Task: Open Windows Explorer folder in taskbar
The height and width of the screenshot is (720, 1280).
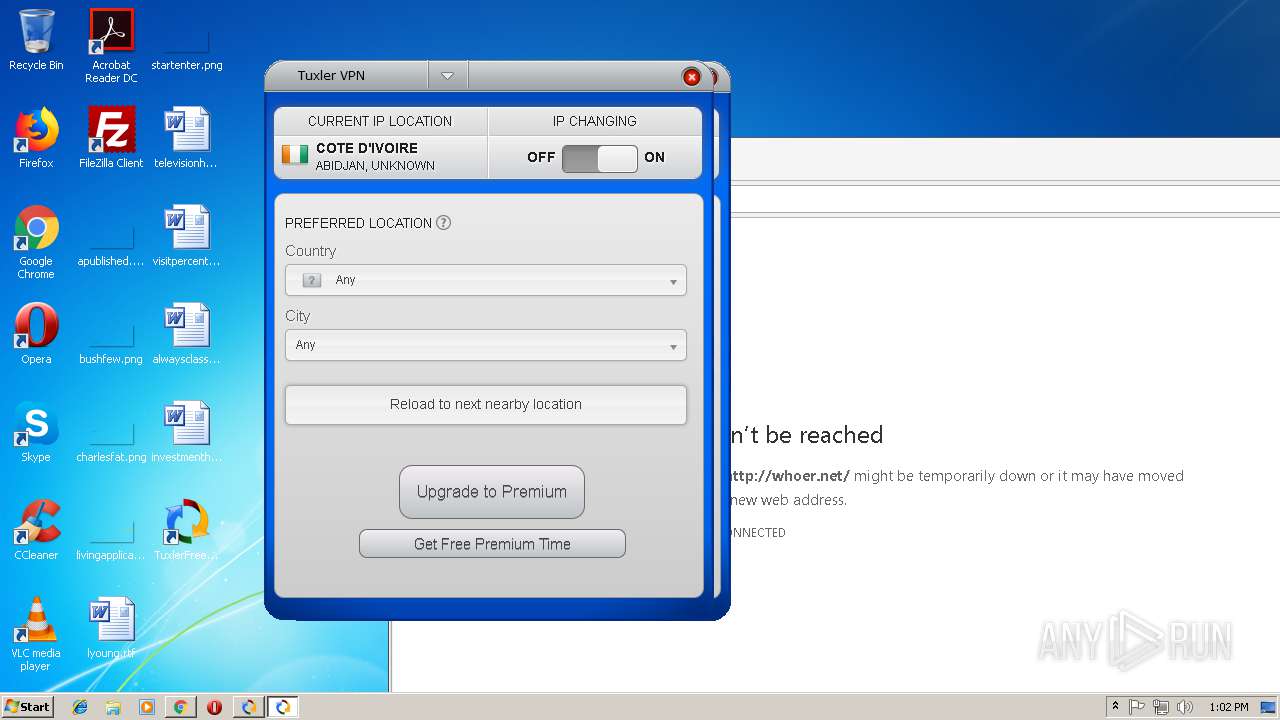Action: coord(113,707)
